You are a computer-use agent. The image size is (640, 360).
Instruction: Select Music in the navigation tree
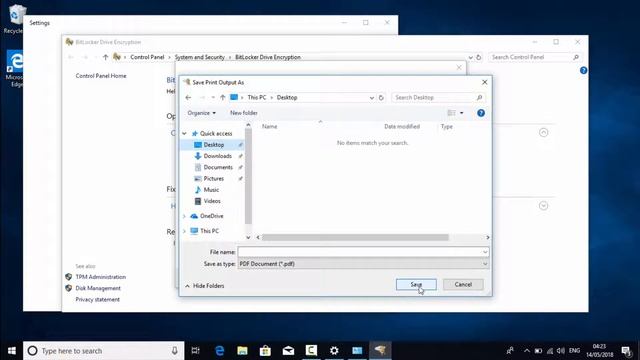pos(211,190)
